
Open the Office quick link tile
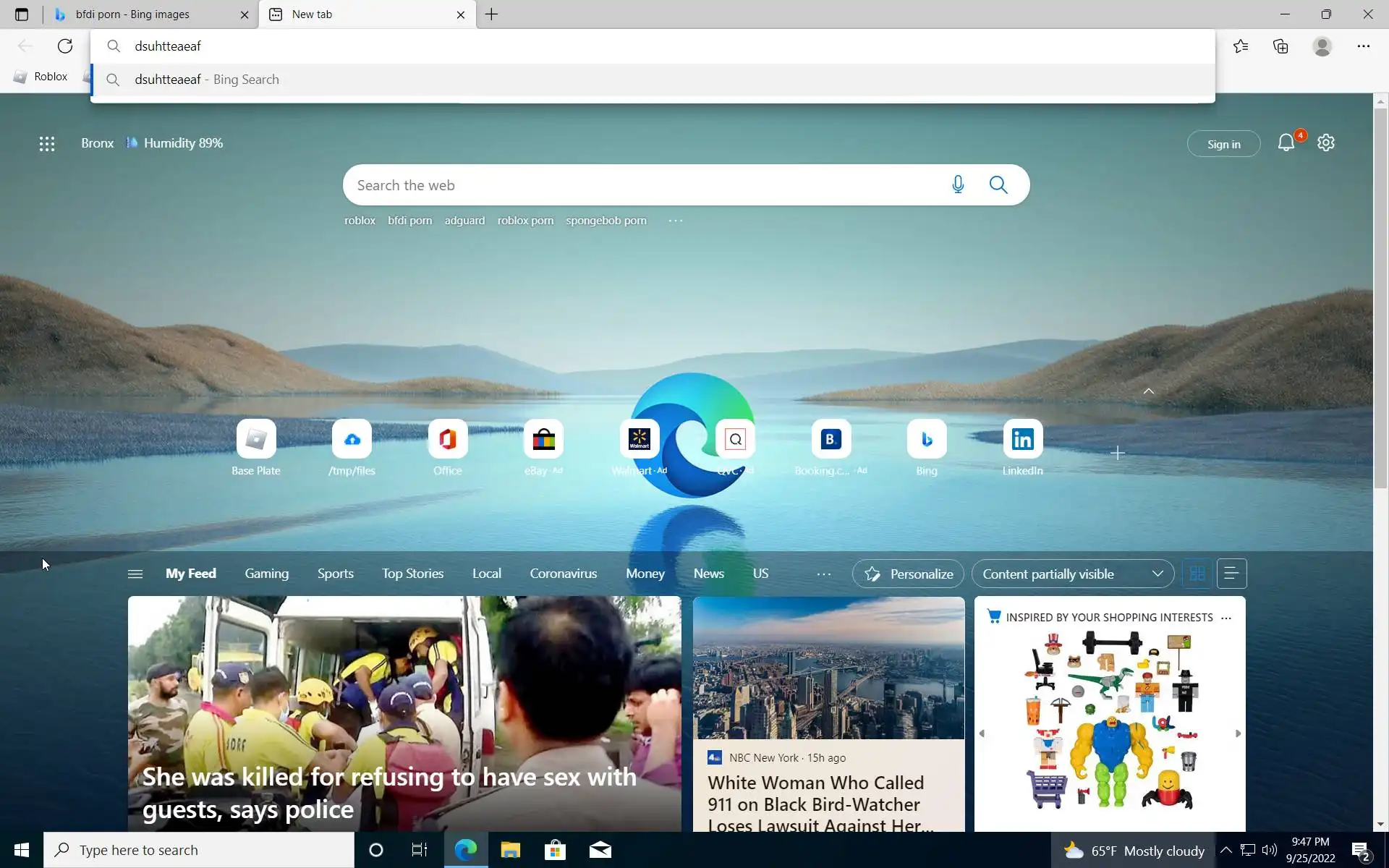pyautogui.click(x=447, y=440)
